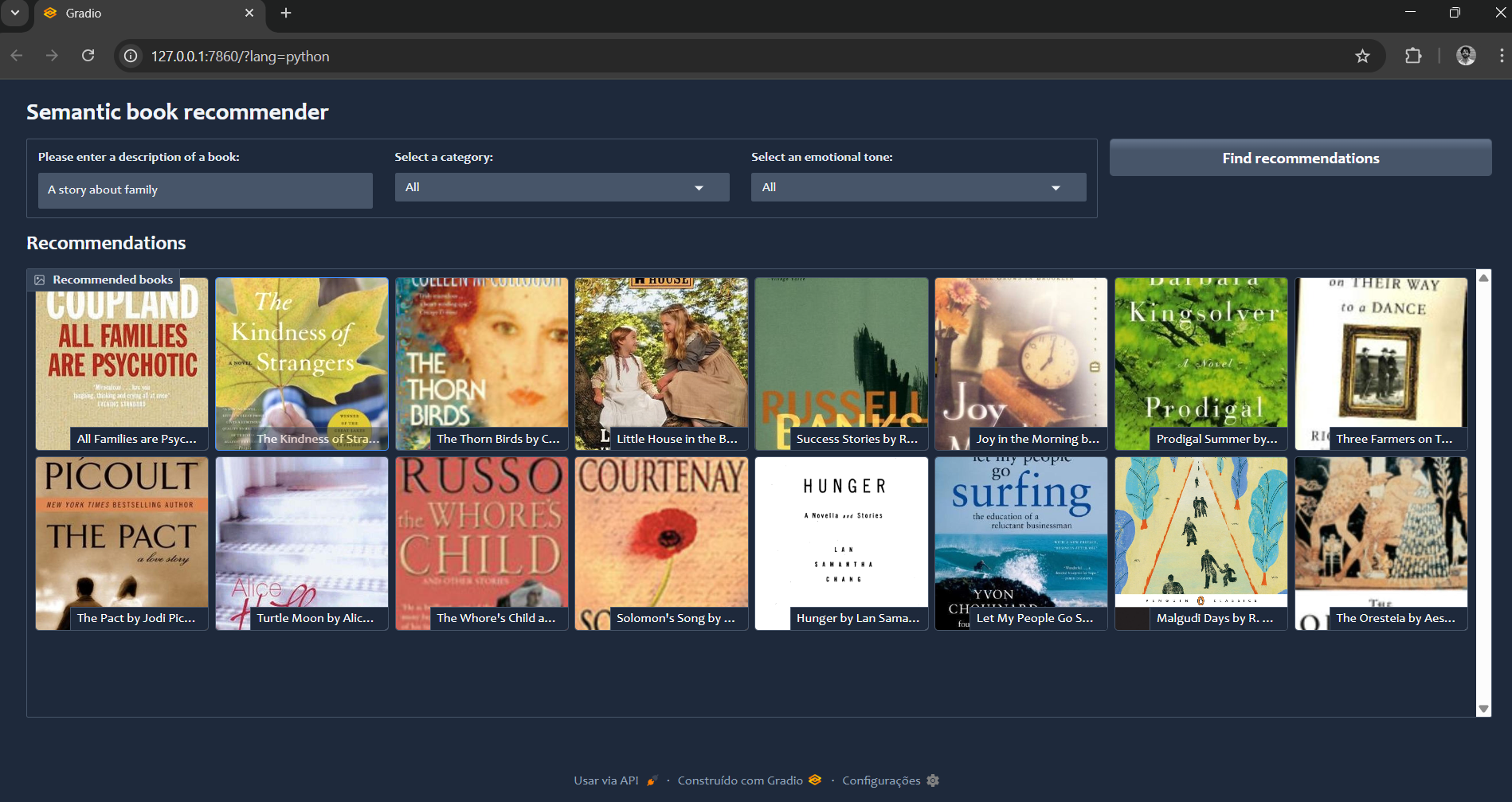Minimize the browser window

(1411, 12)
